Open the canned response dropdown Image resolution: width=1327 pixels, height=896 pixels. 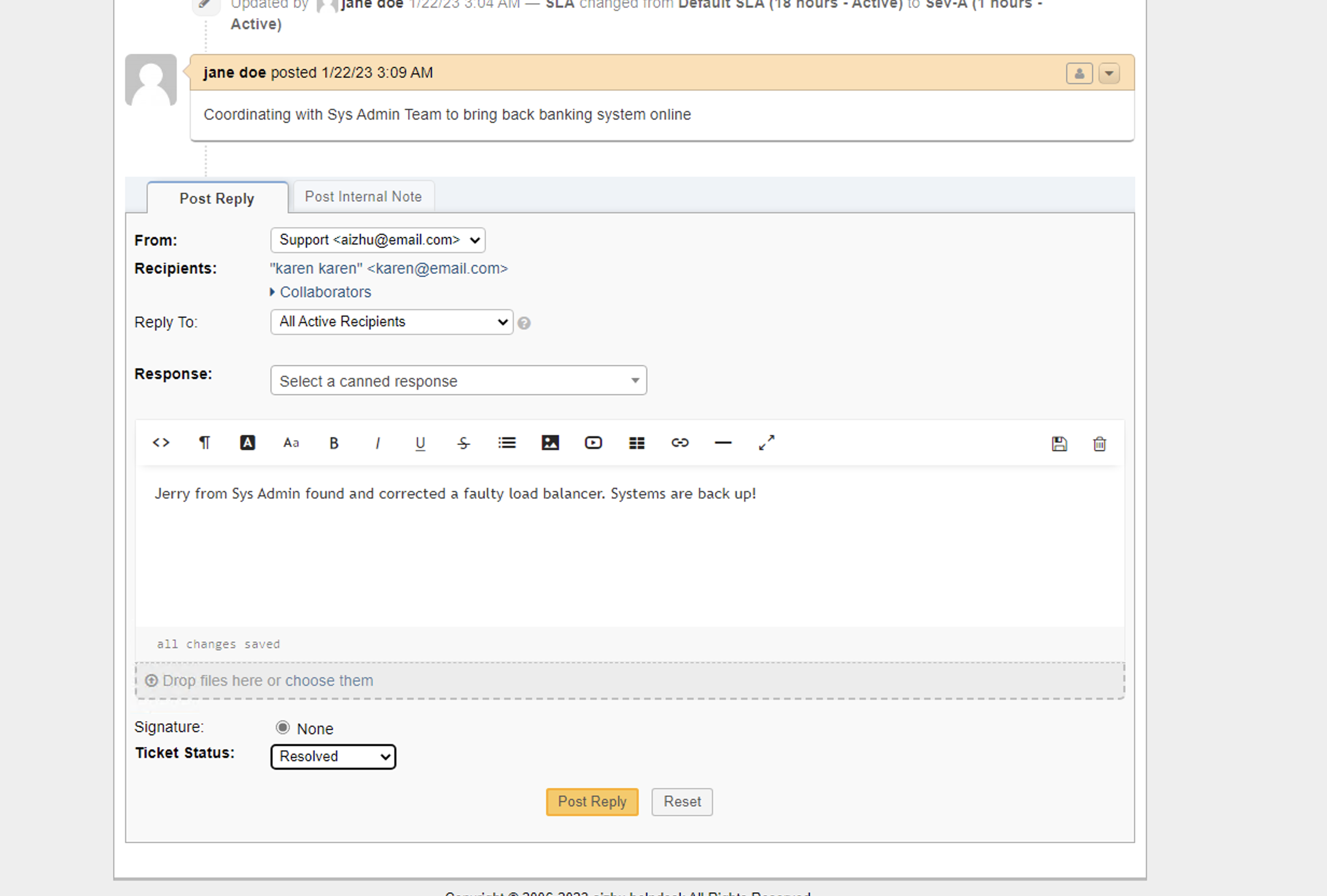coord(458,380)
